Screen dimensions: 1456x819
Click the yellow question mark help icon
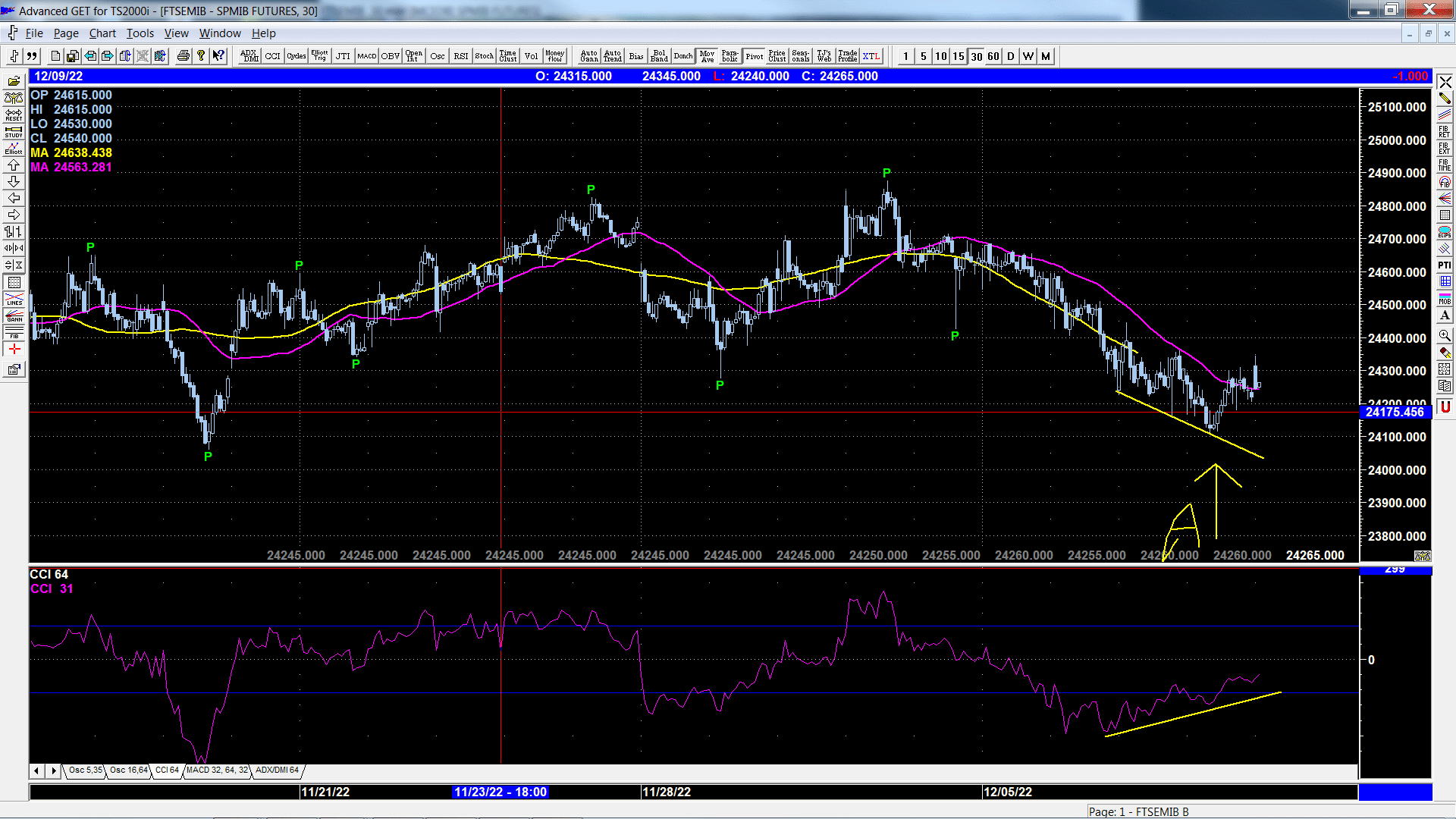tap(201, 56)
